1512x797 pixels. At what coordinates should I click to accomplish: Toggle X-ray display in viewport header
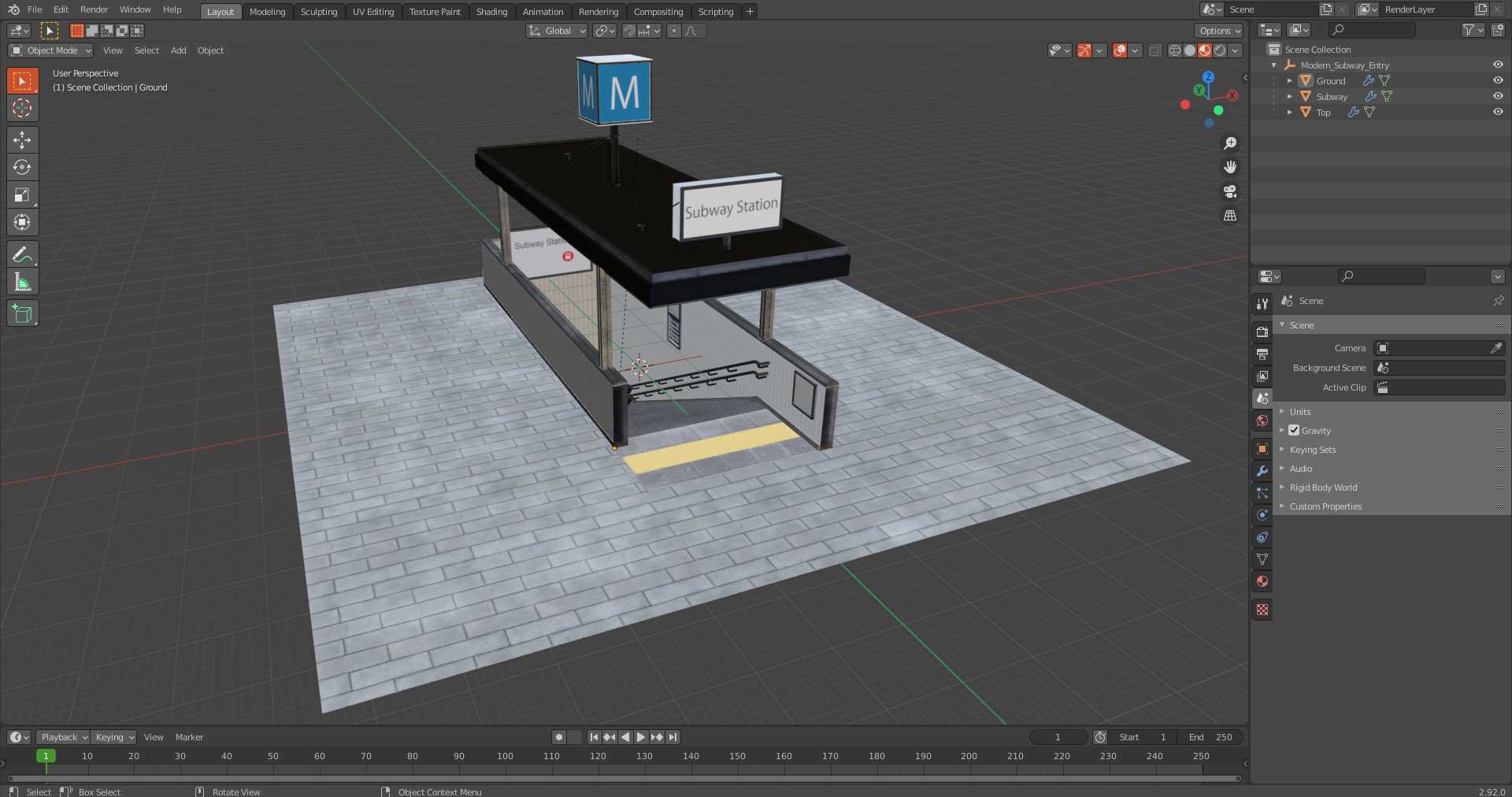(1154, 50)
